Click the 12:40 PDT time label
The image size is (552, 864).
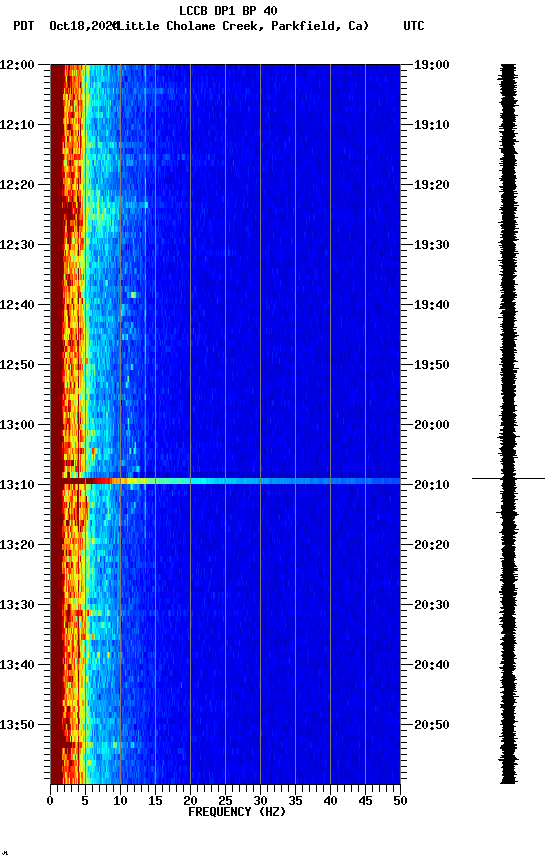pos(17,305)
